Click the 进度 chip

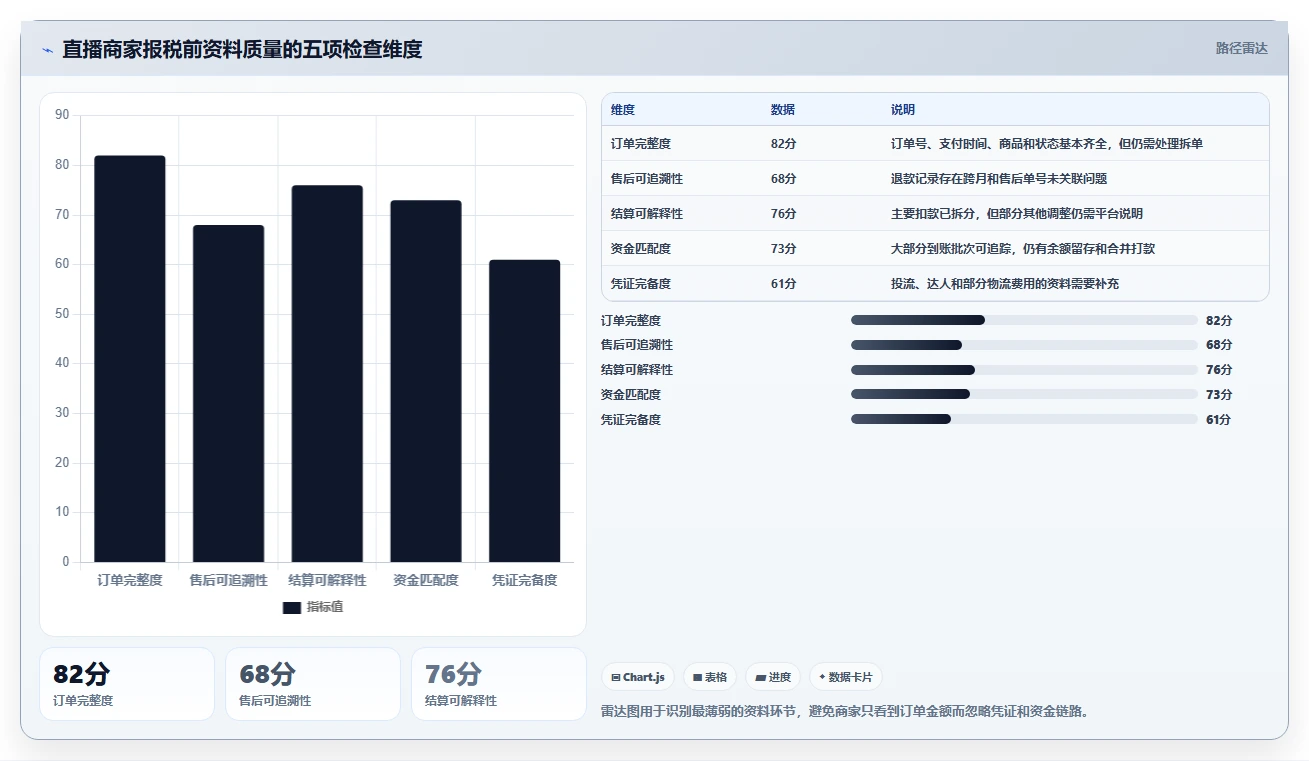[773, 677]
